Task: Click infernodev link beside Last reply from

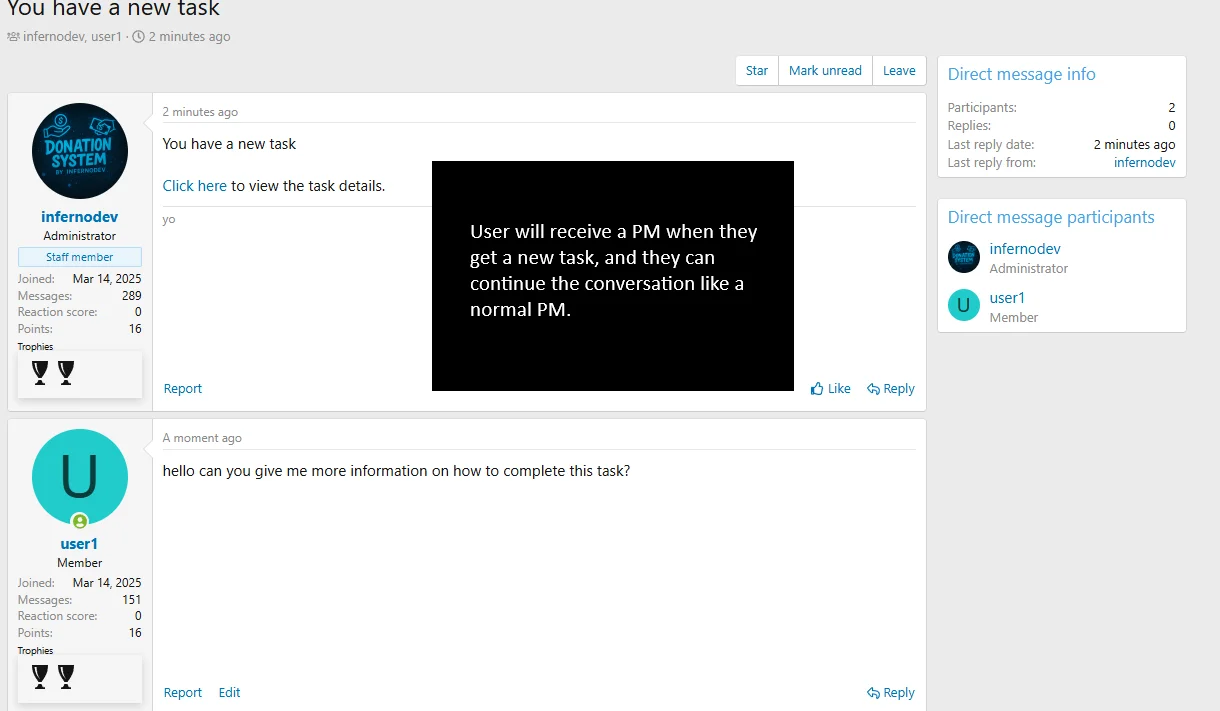Action: pos(1144,163)
